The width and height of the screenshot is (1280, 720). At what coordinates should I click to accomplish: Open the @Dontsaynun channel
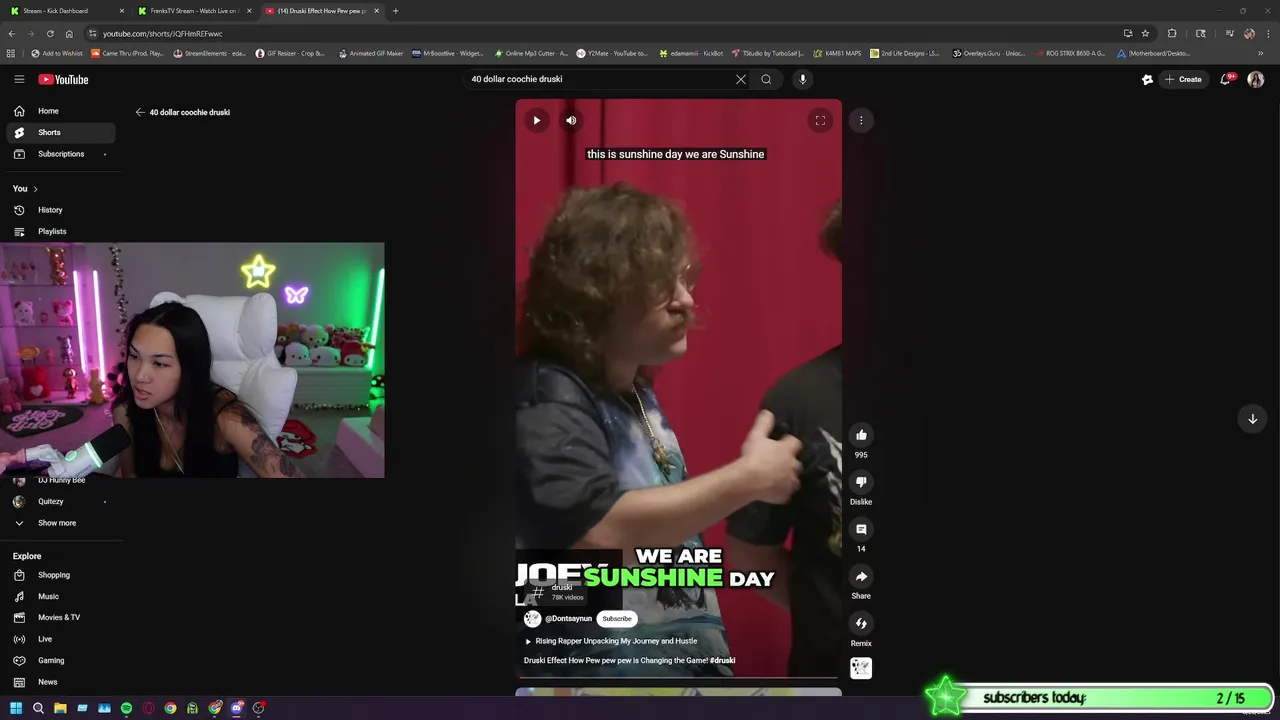[x=568, y=619]
